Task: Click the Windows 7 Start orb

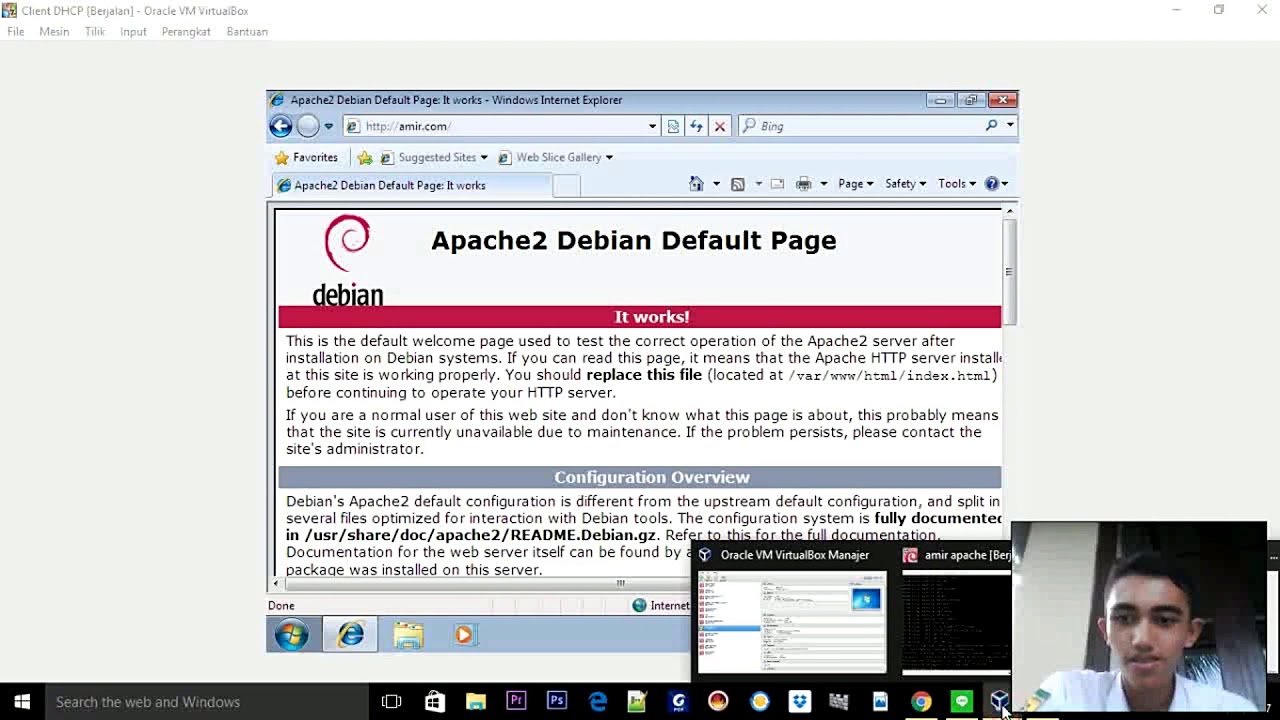Action: 292,635
